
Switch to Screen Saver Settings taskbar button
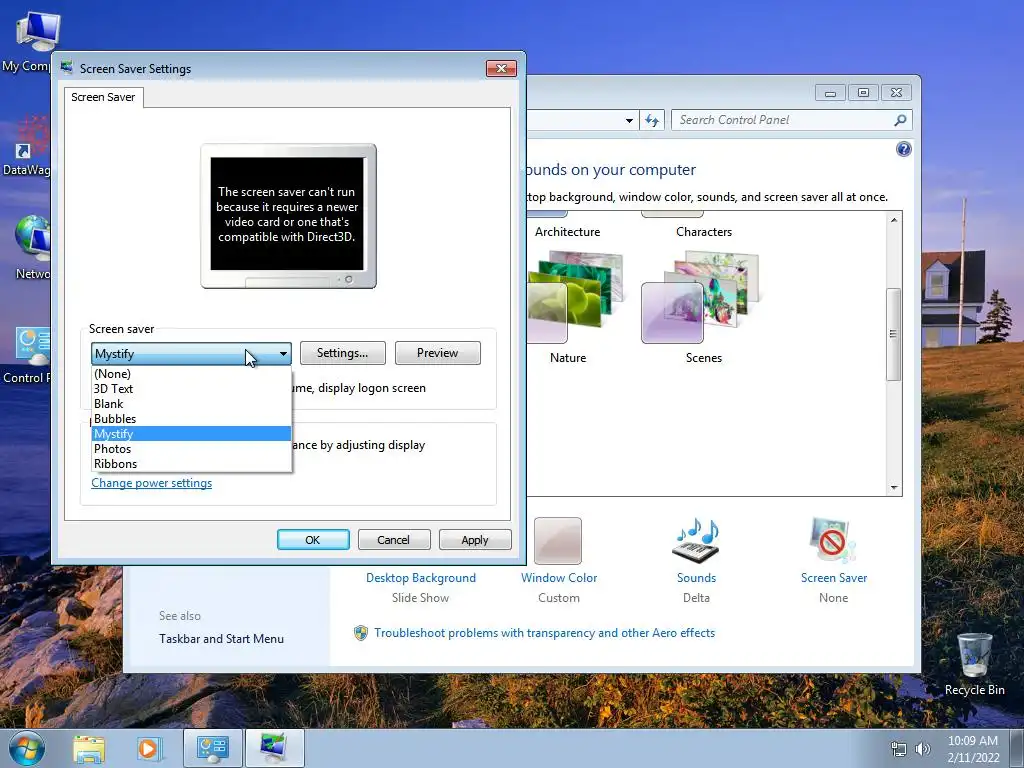click(x=274, y=748)
